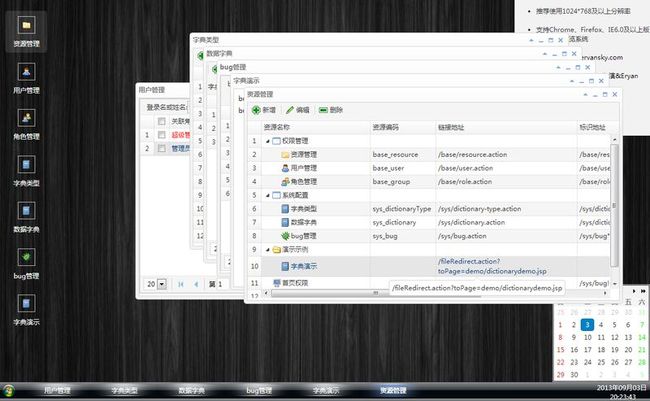Open the 用户管理 desktop shortcut

[26, 78]
